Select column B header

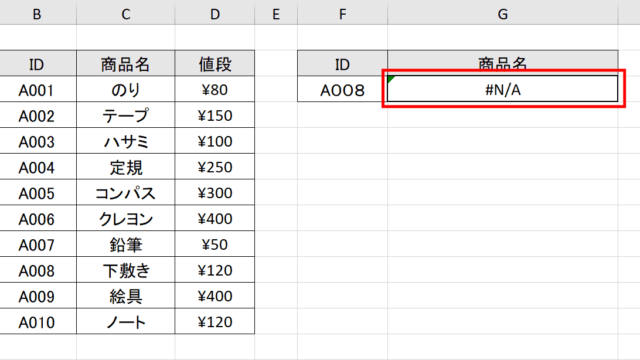(x=37, y=14)
